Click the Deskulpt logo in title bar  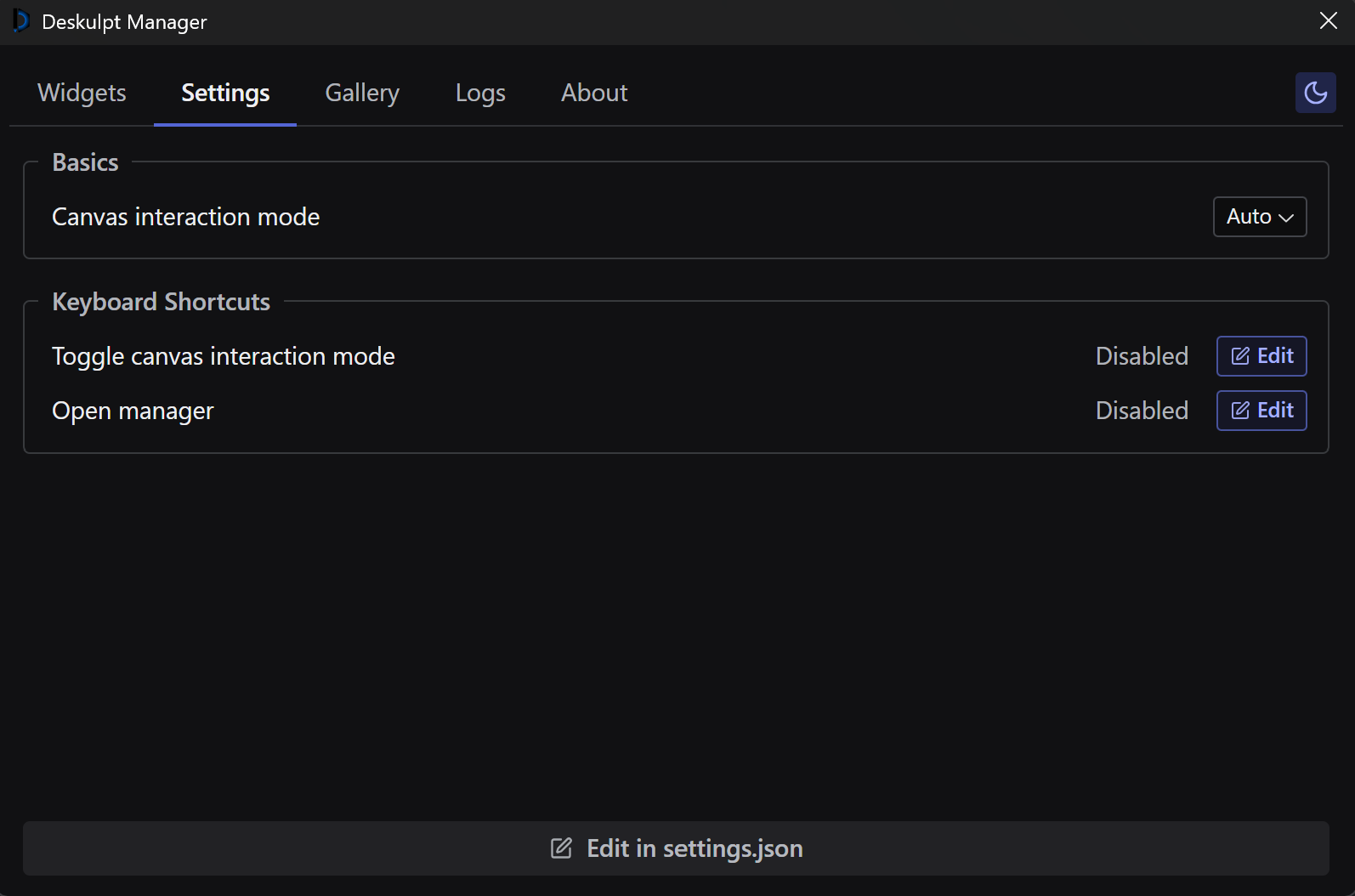(21, 21)
